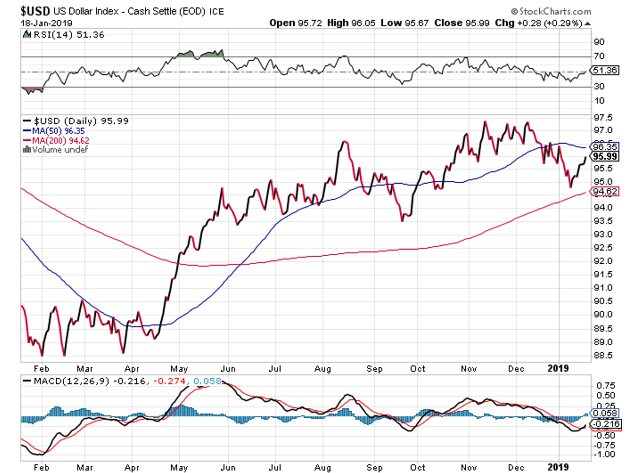Viewport: 629px width, 473px height.
Task: Click the 0.058 MACD histogram value tag
Action: click(x=603, y=412)
